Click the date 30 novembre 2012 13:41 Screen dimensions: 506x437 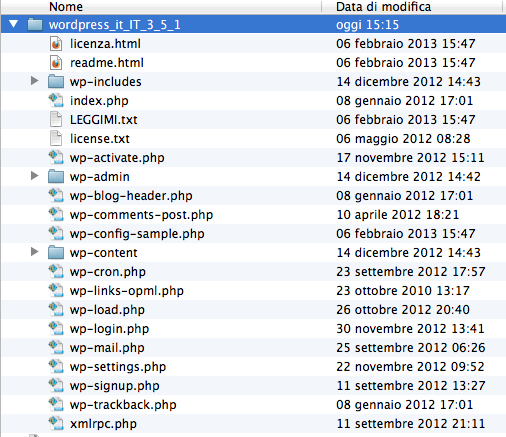pos(410,329)
